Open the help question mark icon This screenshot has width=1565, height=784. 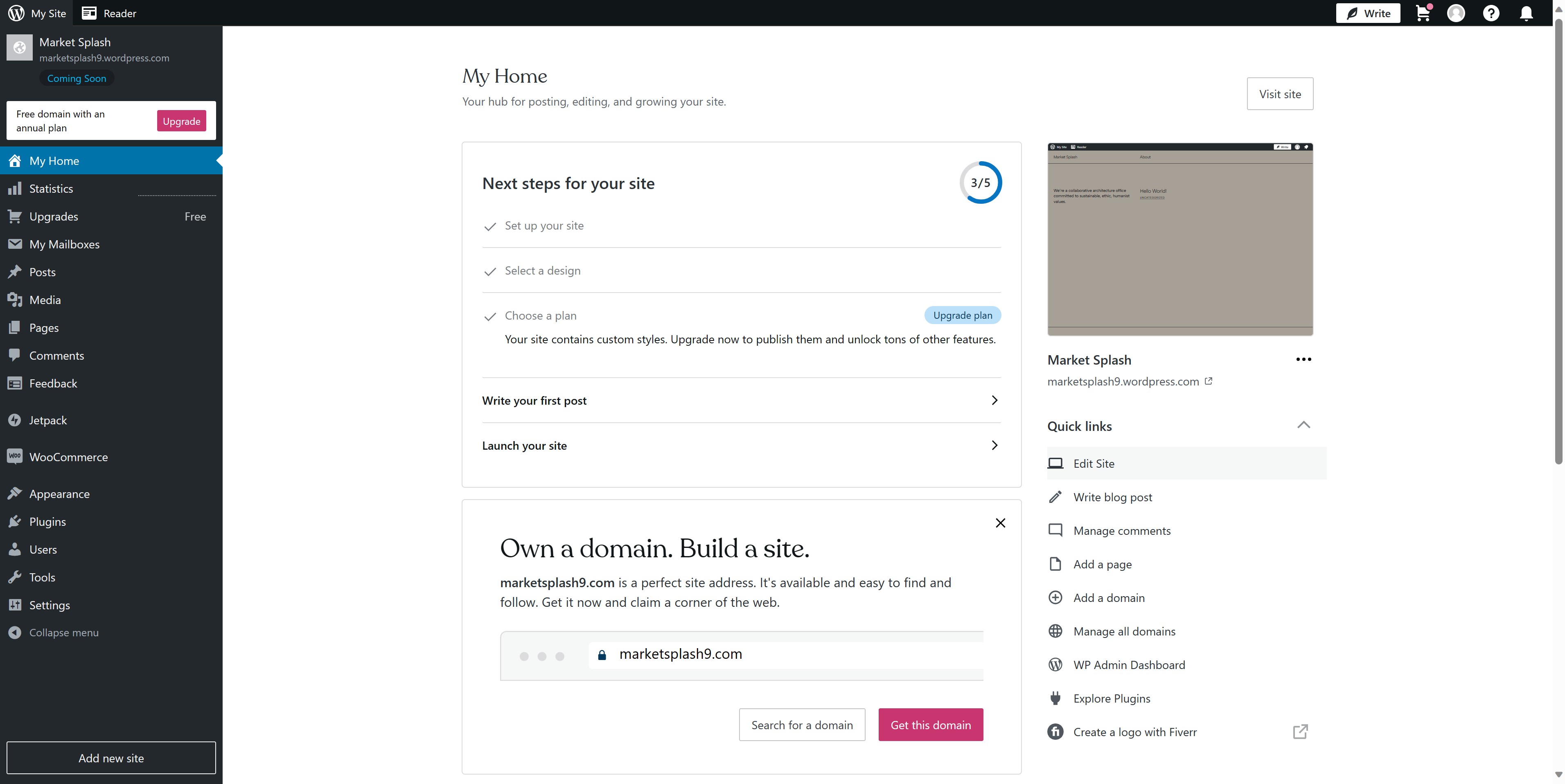pos(1491,14)
